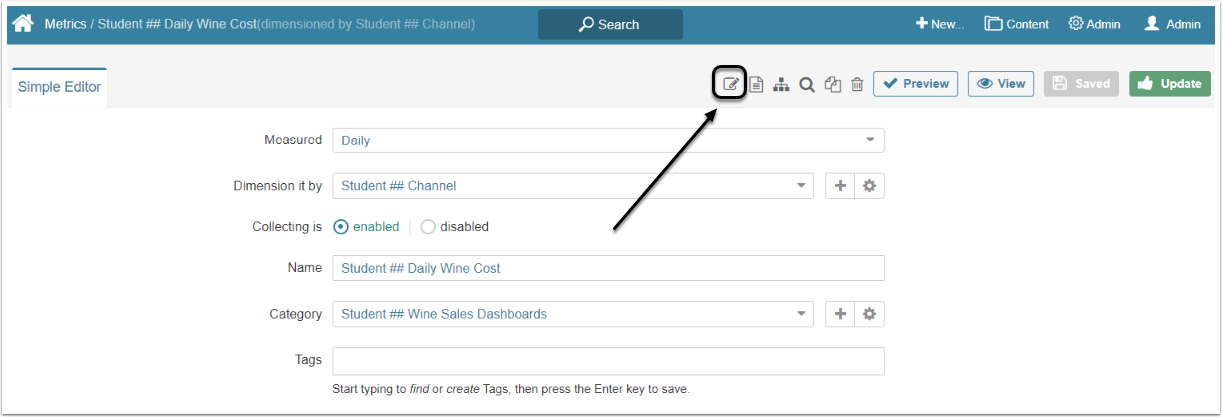
Task: Expand the Category dropdown
Action: (x=573, y=314)
